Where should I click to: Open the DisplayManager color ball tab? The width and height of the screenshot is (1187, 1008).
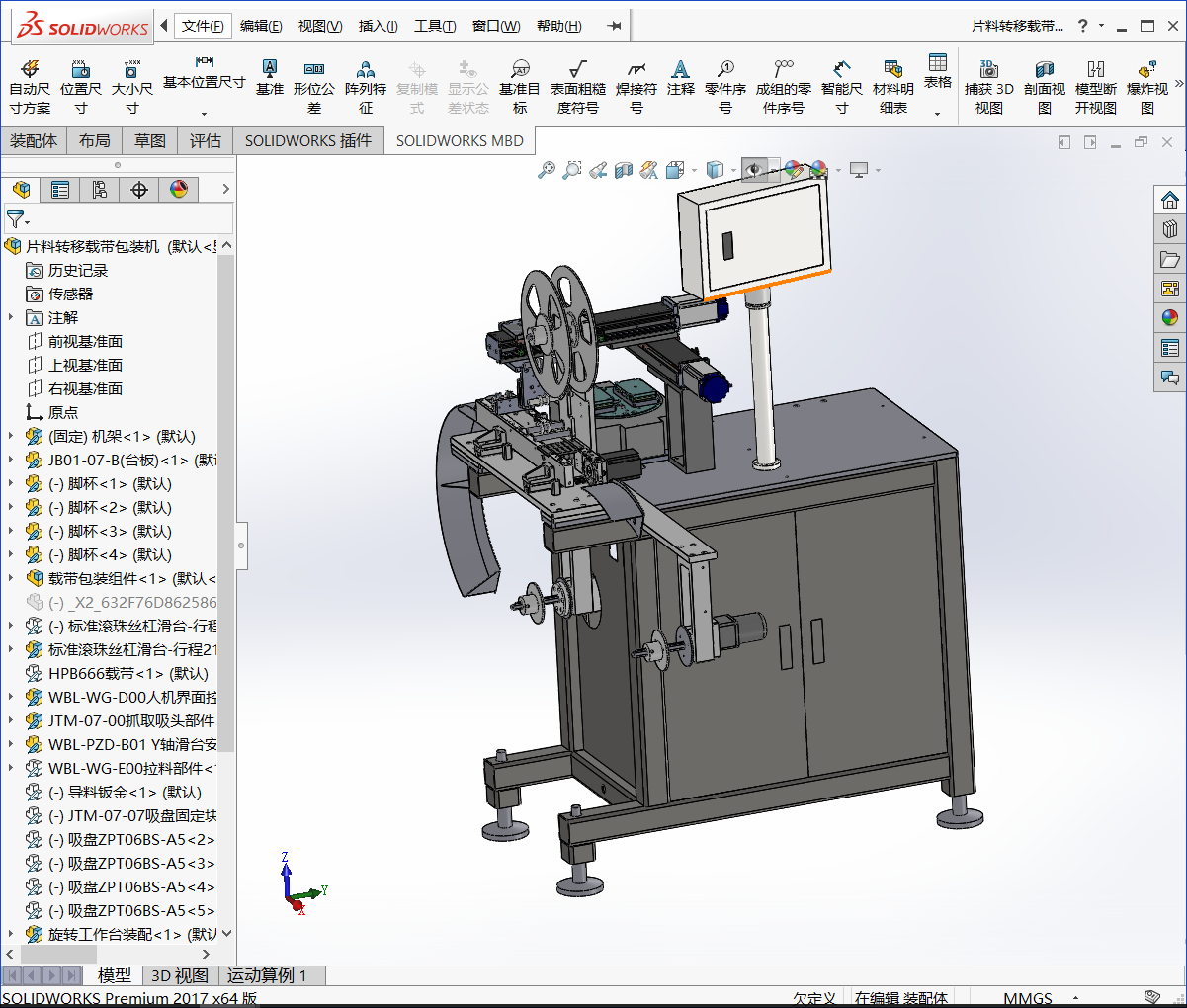(179, 189)
